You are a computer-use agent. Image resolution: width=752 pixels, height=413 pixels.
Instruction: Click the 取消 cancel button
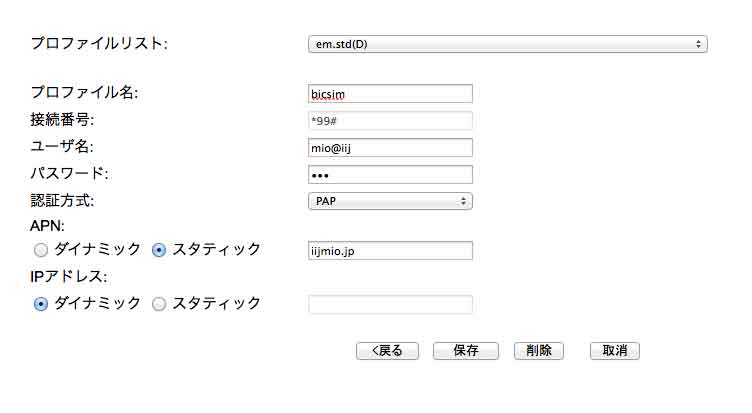(x=615, y=351)
